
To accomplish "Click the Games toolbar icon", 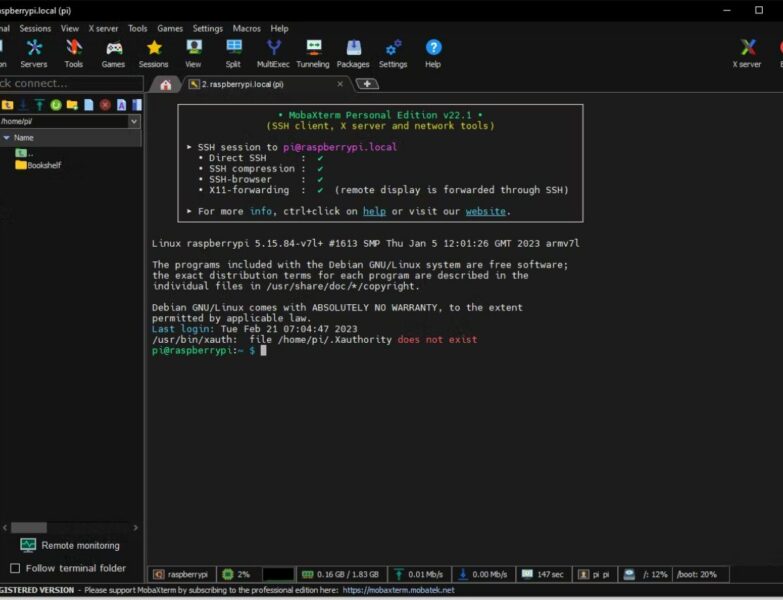I will 113,53.
